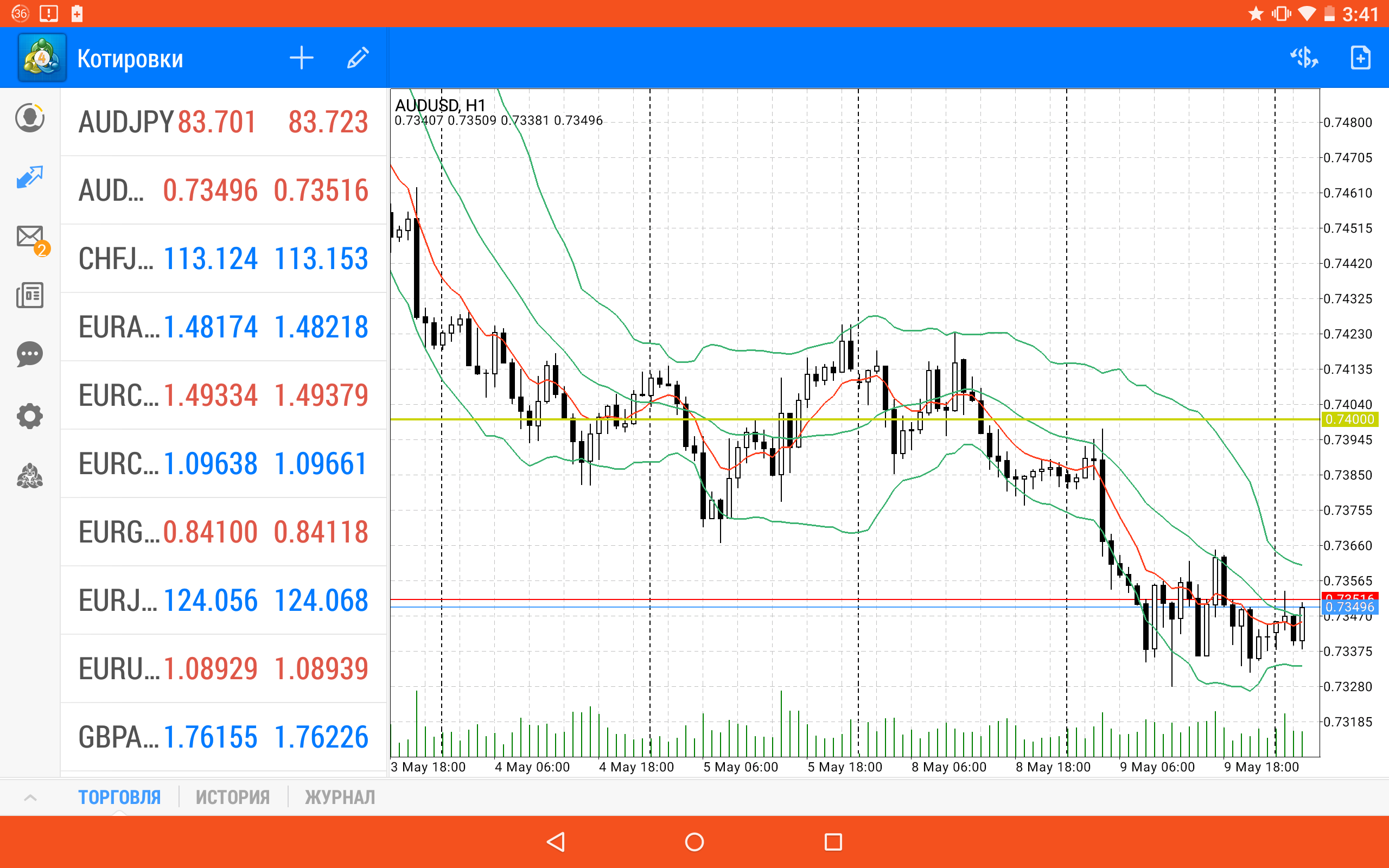
Task: Select the AUDJPY quote row
Action: tap(224, 122)
